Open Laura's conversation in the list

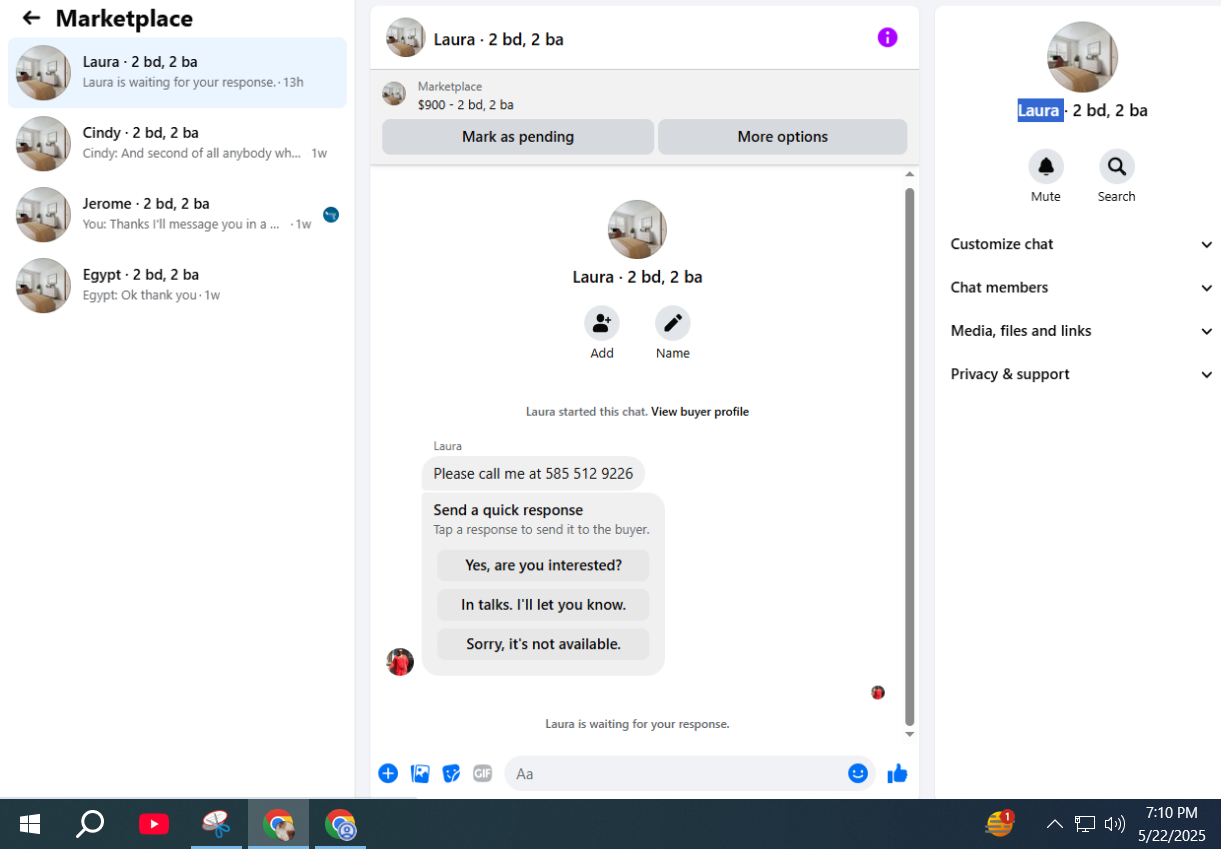pos(177,72)
